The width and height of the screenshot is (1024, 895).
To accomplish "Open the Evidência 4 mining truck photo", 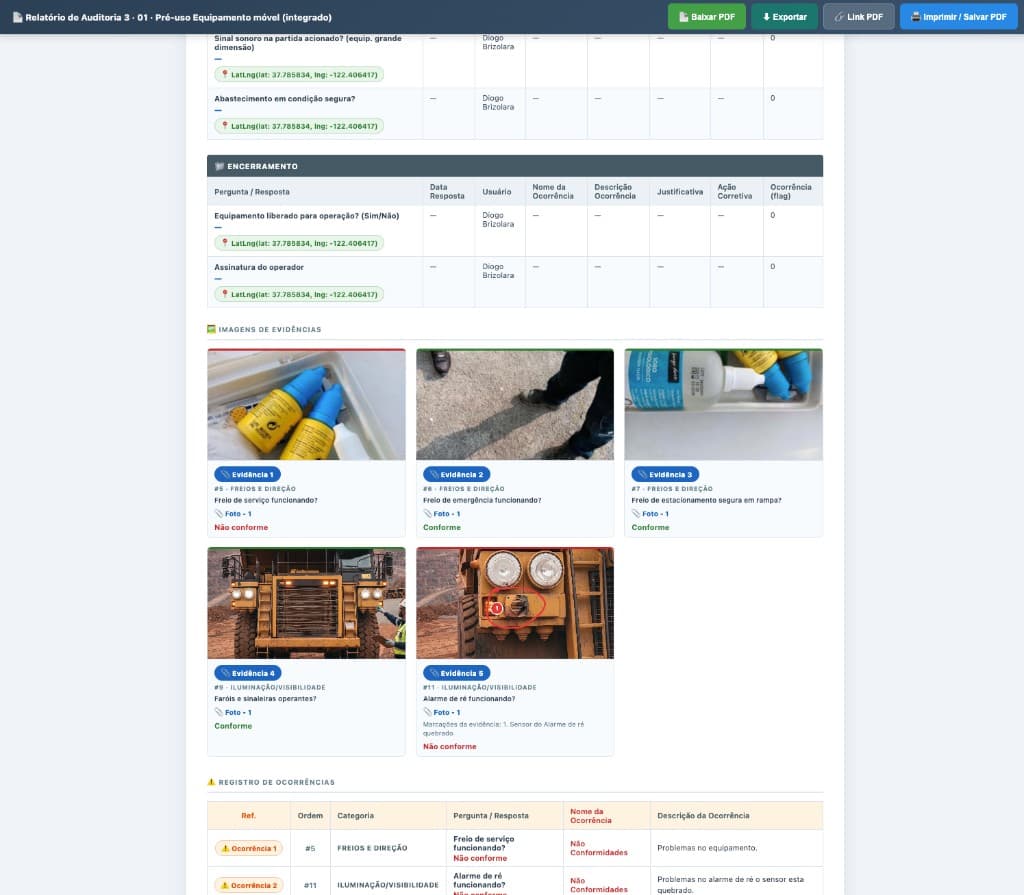I will (306, 603).
